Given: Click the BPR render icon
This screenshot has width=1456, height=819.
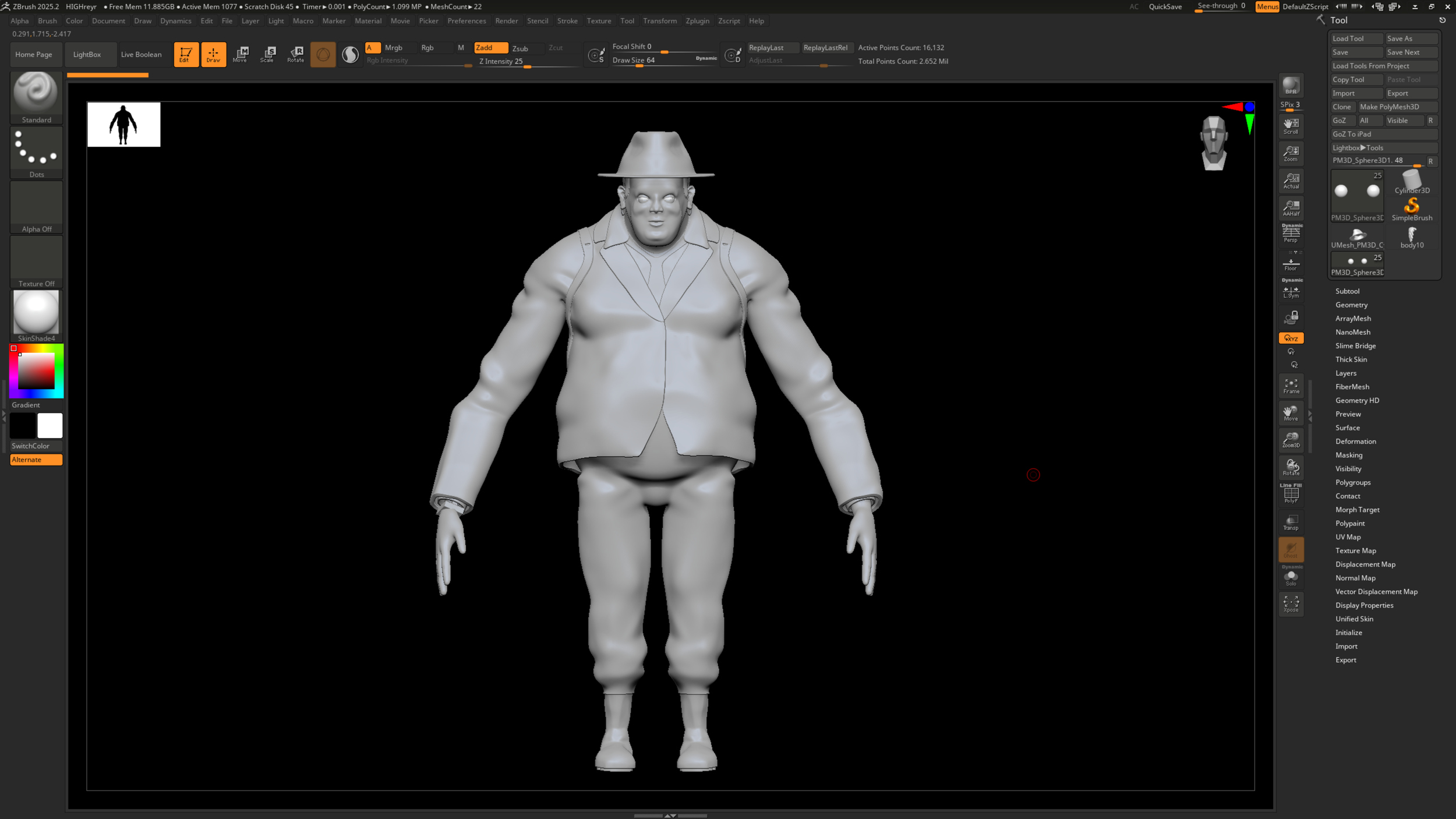Looking at the screenshot, I should click(1291, 86).
